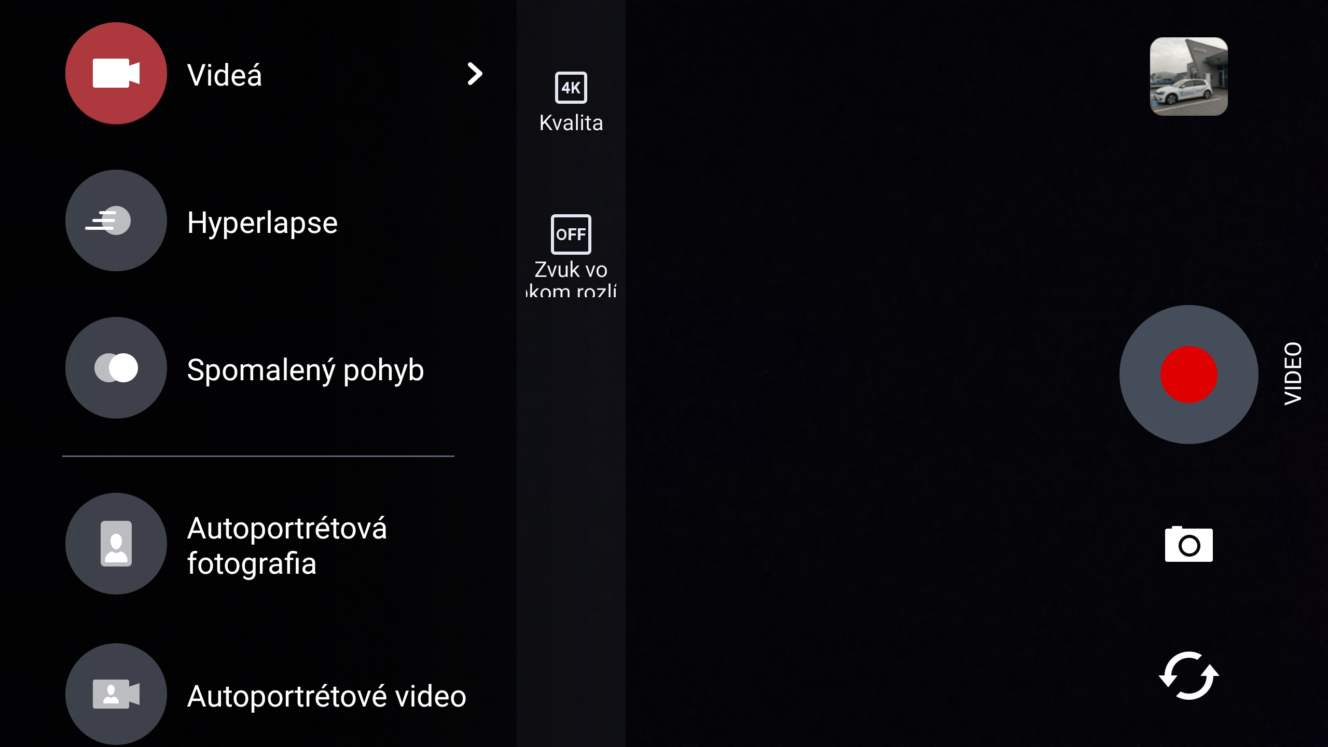Viewport: 1328px width, 747px height.
Task: Flip camera using the rotate arrows icon
Action: point(1189,676)
